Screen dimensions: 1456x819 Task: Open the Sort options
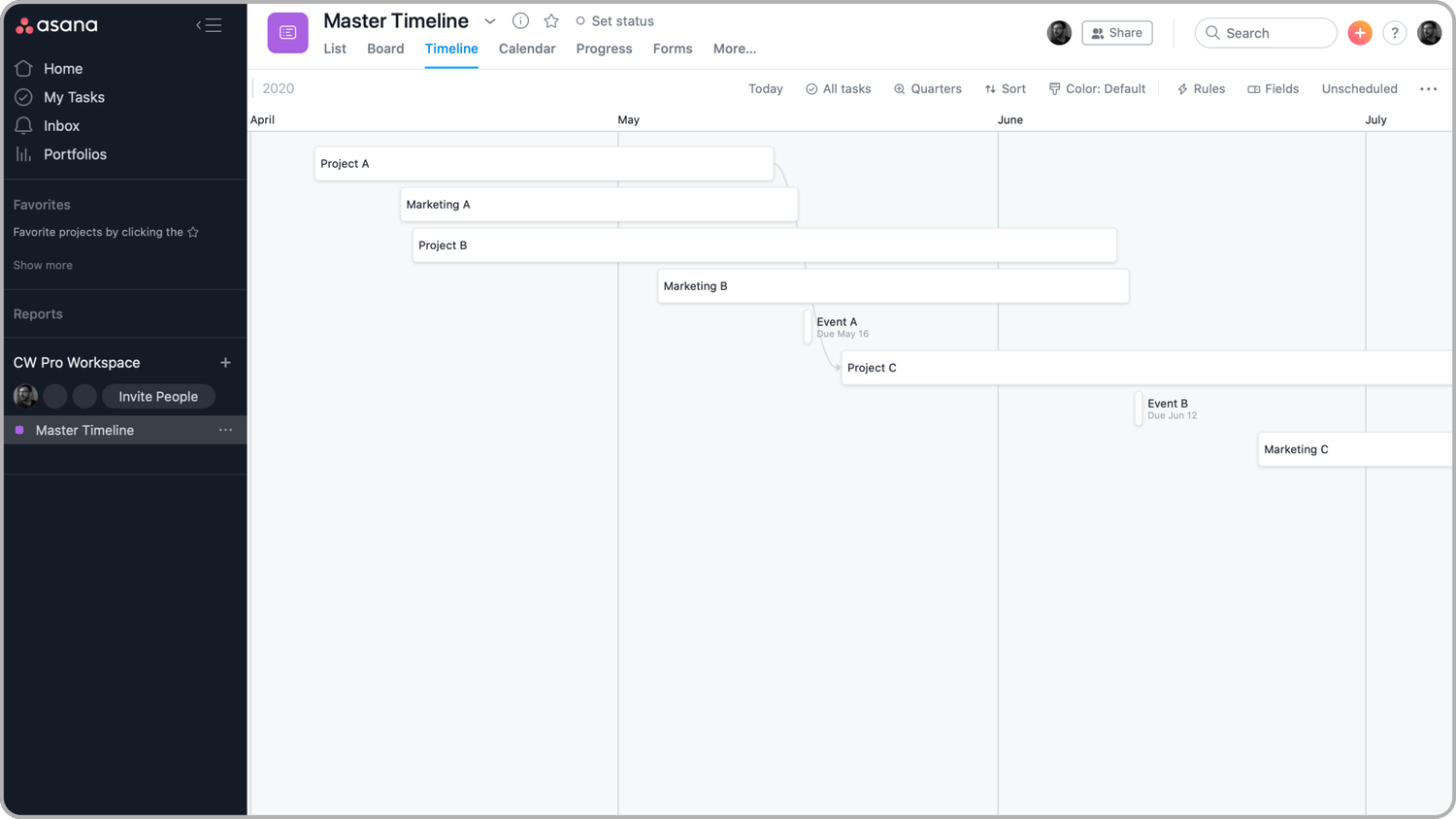(x=1005, y=88)
